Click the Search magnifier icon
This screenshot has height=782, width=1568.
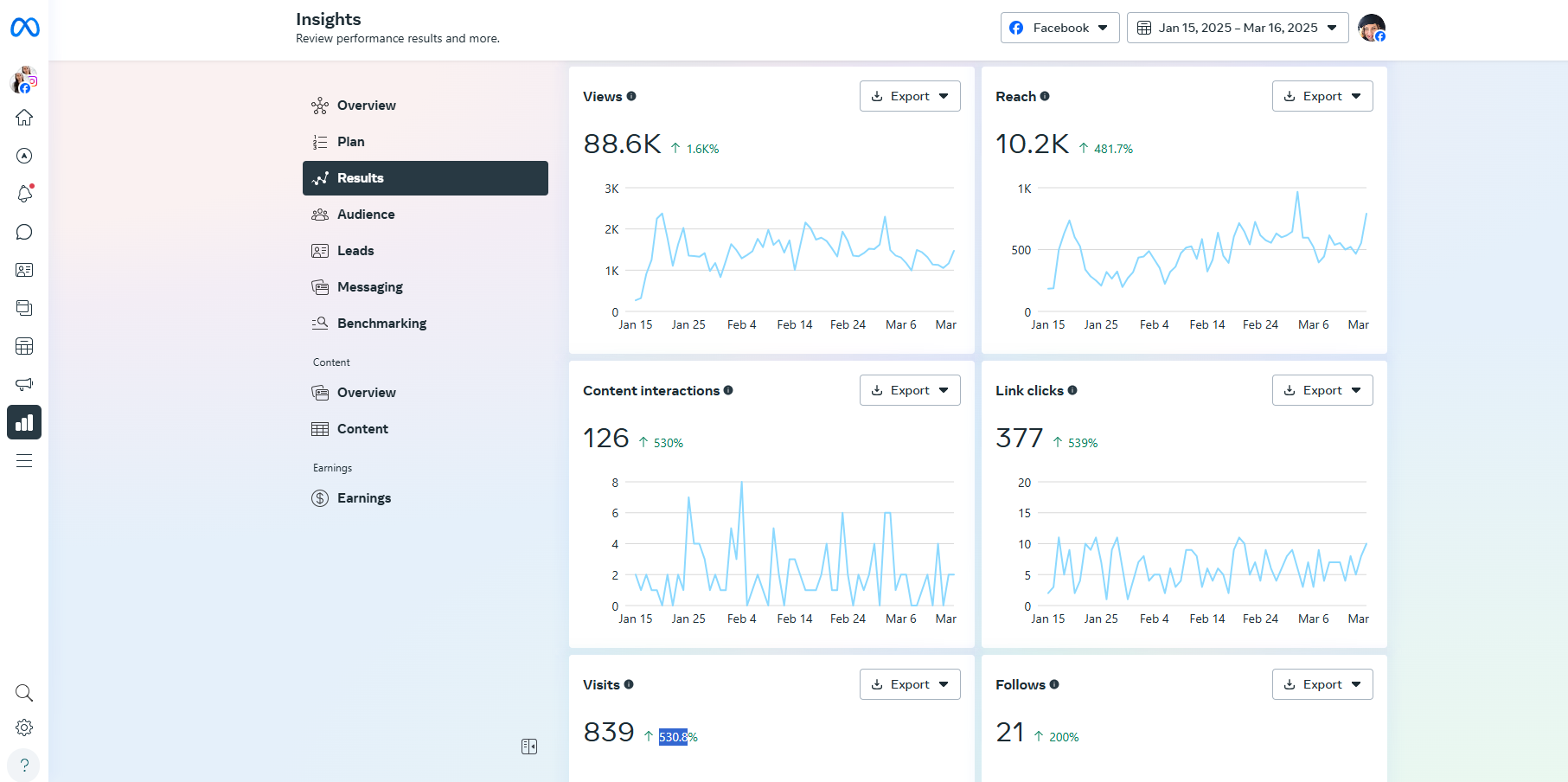pyautogui.click(x=24, y=693)
